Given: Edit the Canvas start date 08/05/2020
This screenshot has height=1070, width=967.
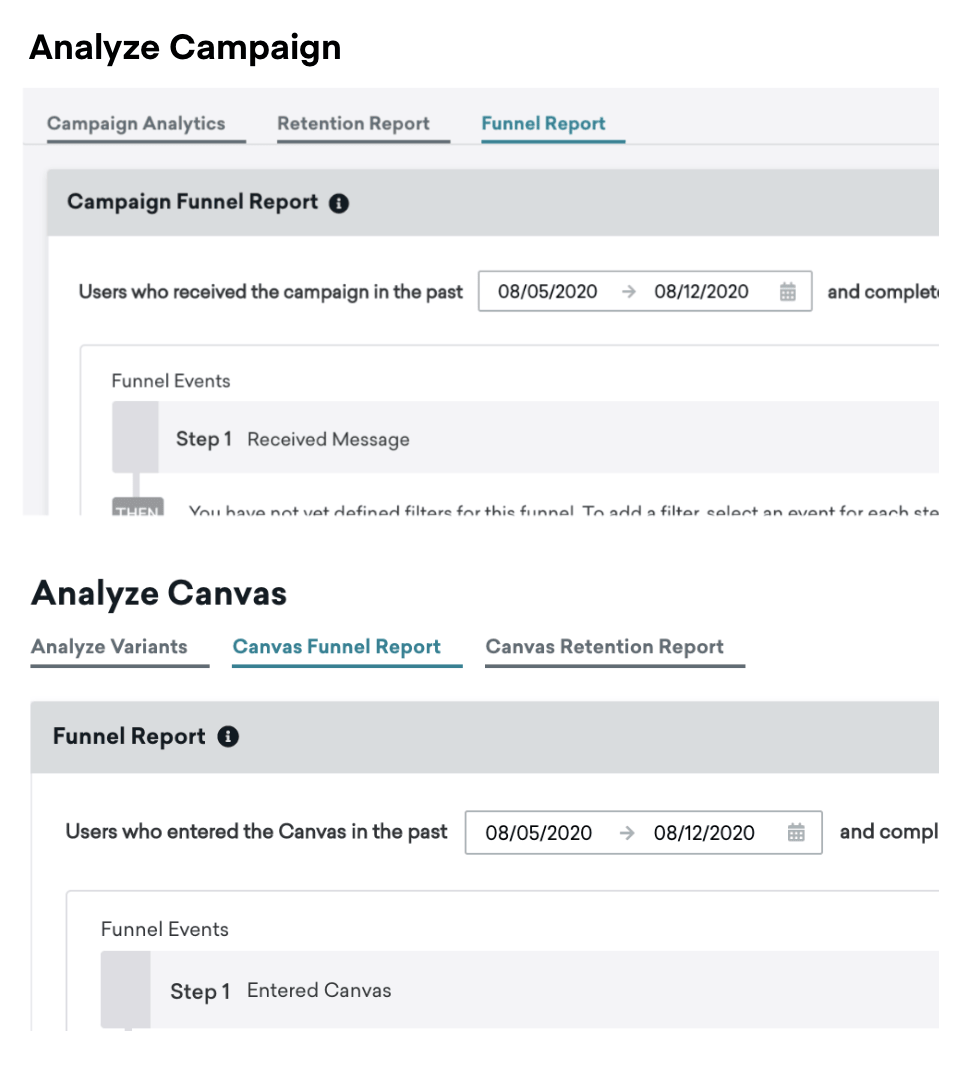Looking at the screenshot, I should pyautogui.click(x=539, y=833).
